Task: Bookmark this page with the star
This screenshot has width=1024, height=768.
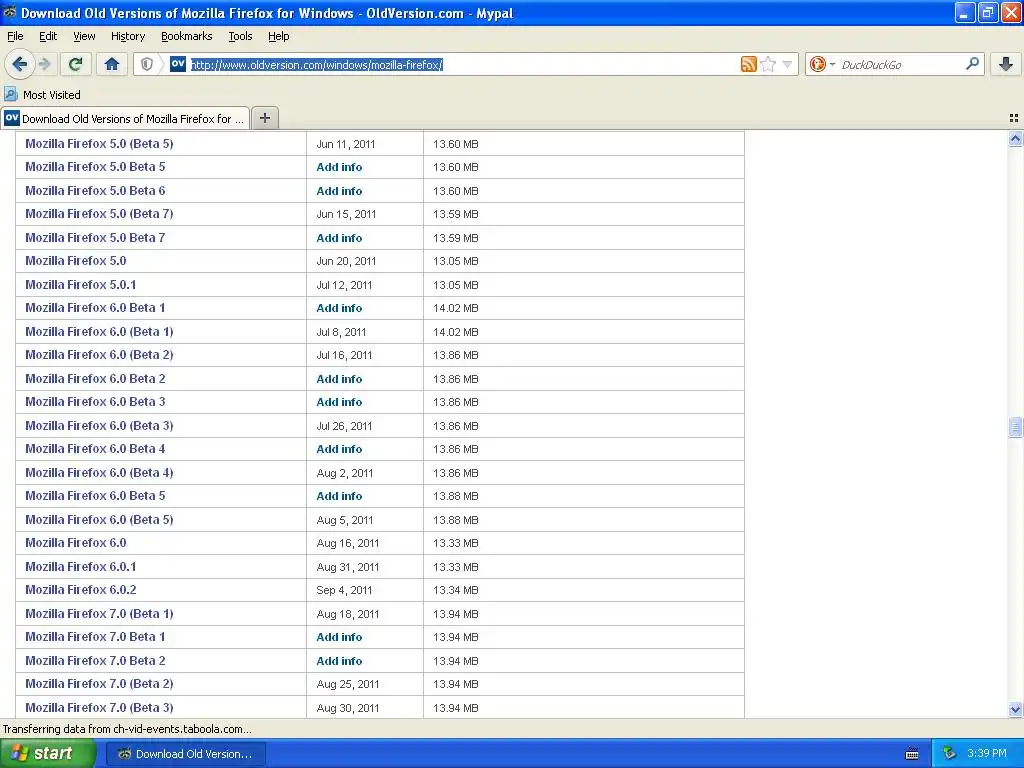Action: [768, 64]
